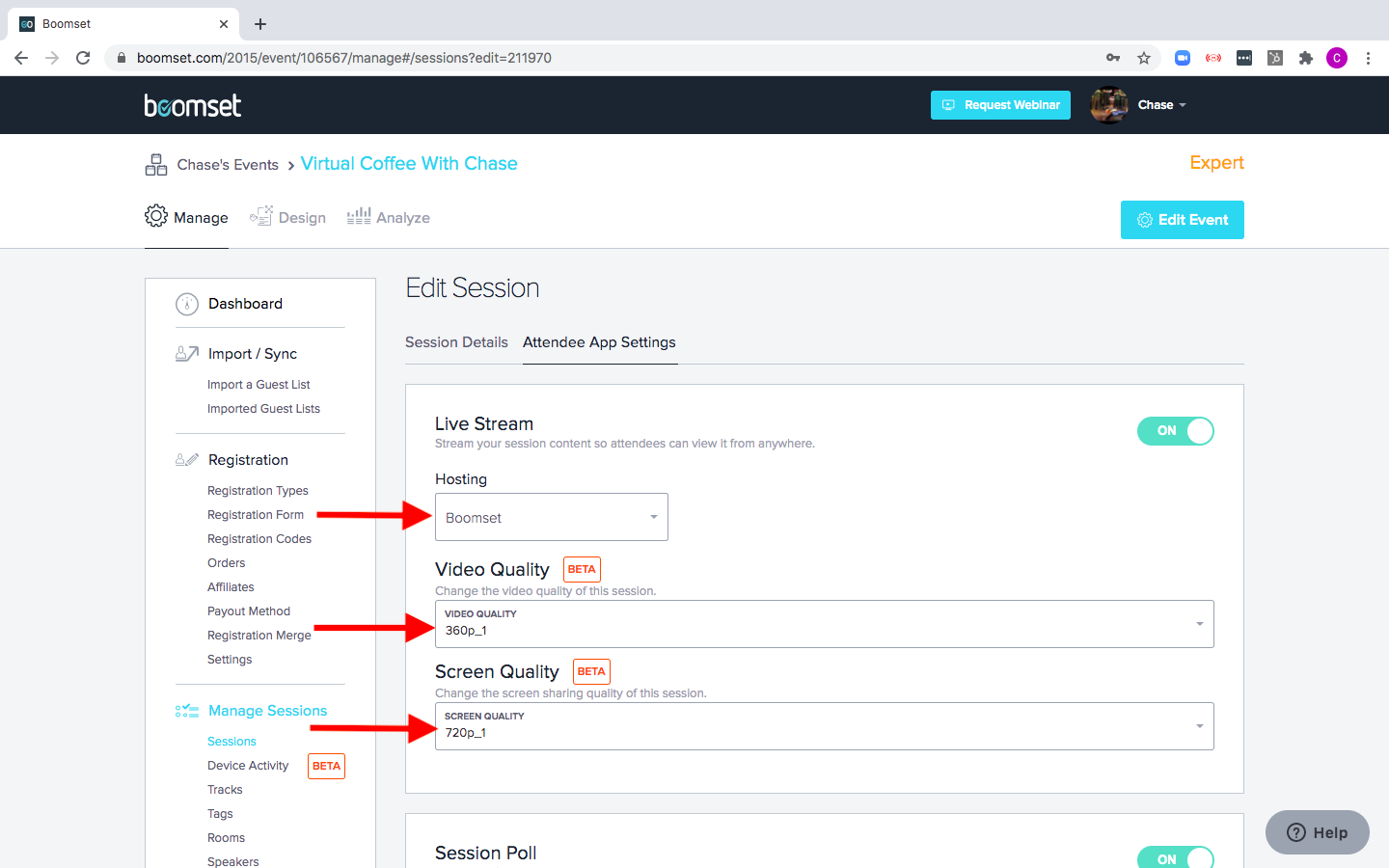The width and height of the screenshot is (1389, 868).
Task: Click the Design tab icon
Action: [260, 217]
